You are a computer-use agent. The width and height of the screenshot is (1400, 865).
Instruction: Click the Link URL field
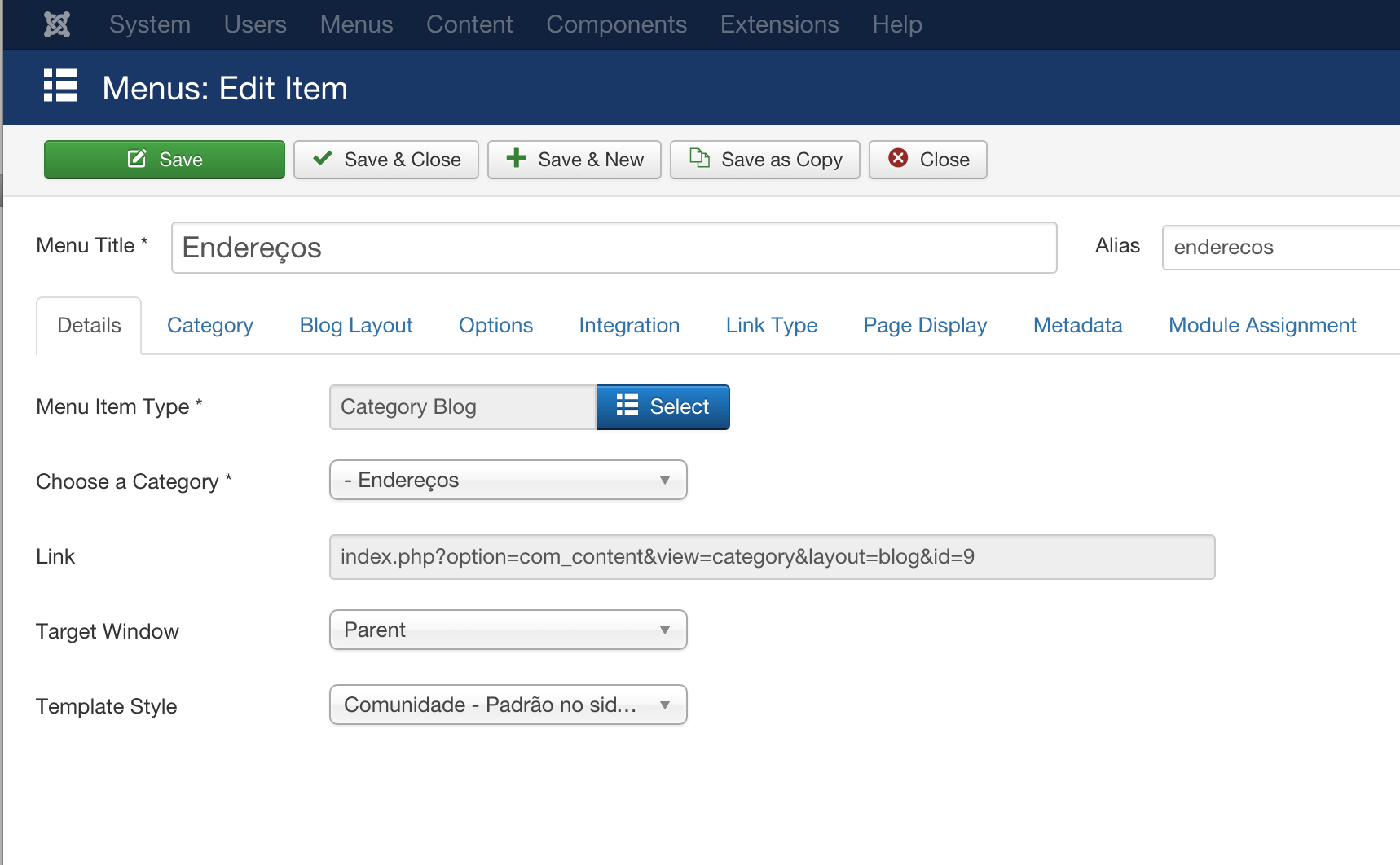(x=773, y=557)
